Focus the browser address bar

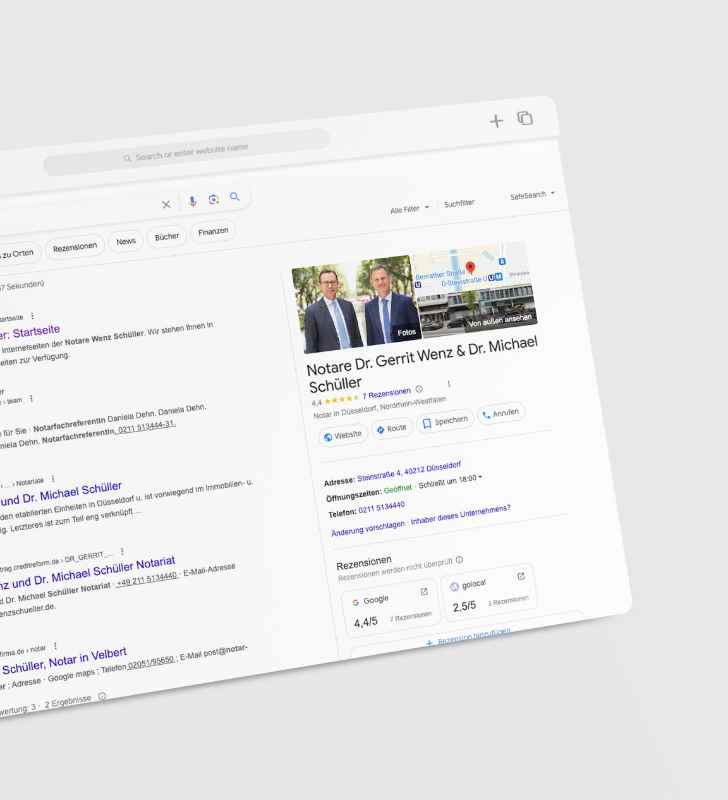pos(187,152)
